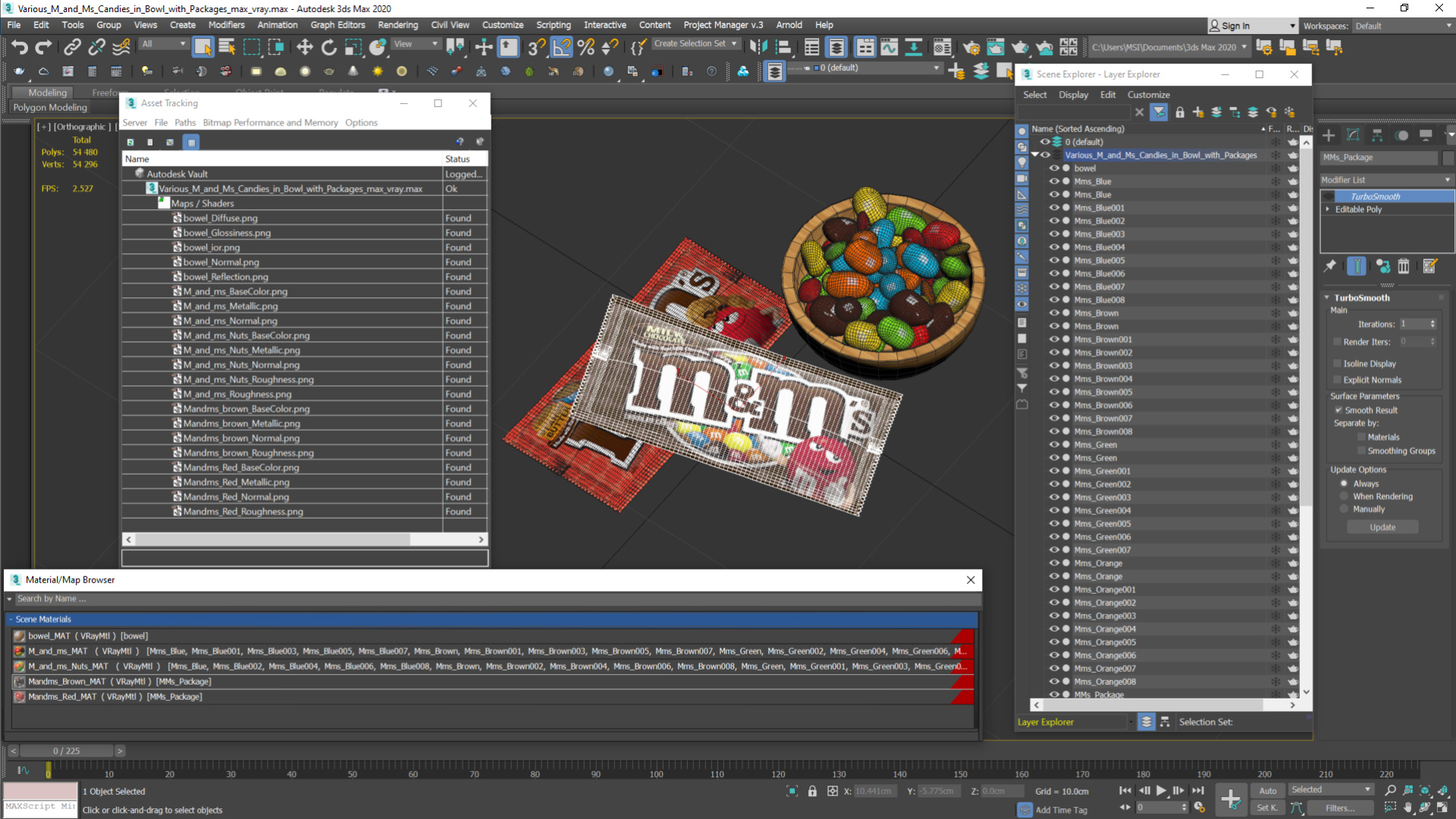Open the Modifier List dropdown

1386,180
